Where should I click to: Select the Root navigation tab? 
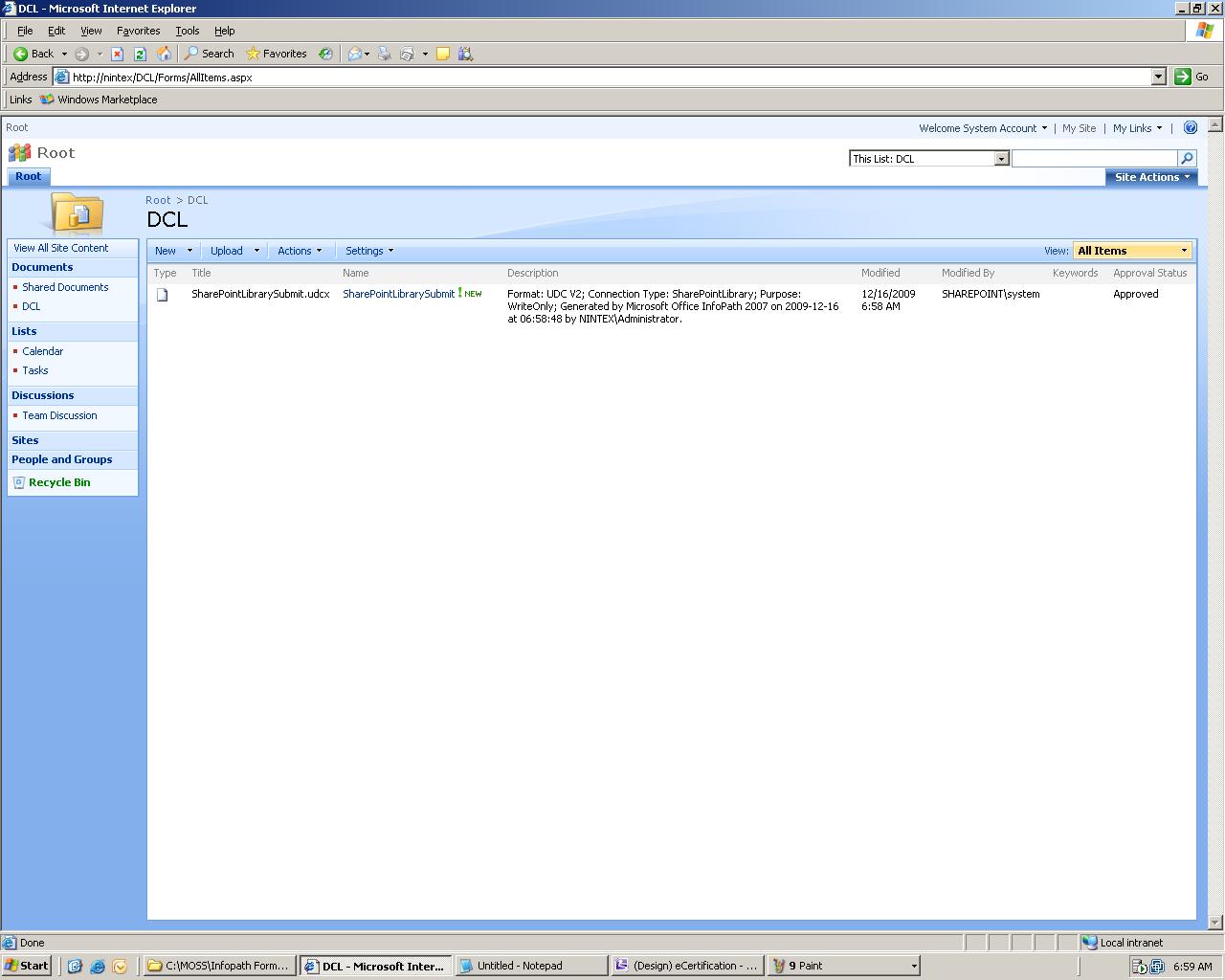coord(28,176)
